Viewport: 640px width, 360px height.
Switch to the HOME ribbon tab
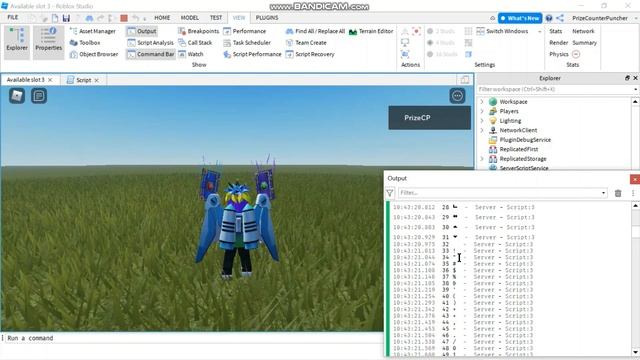[x=162, y=18]
